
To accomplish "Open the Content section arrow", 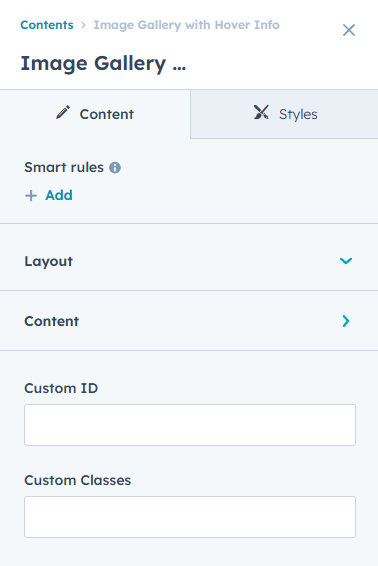I will 346,321.
